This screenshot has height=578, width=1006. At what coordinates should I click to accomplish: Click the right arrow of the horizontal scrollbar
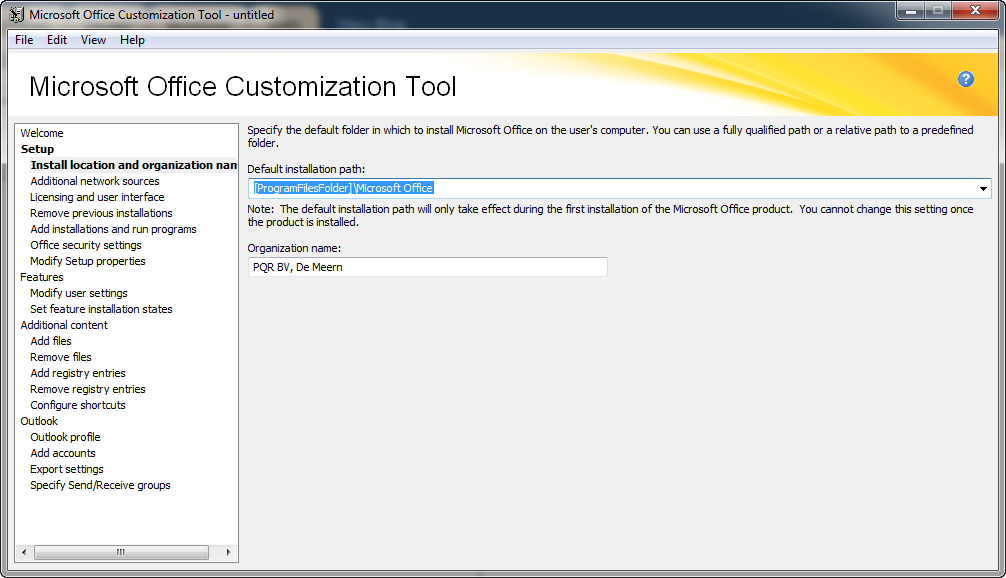click(x=230, y=552)
